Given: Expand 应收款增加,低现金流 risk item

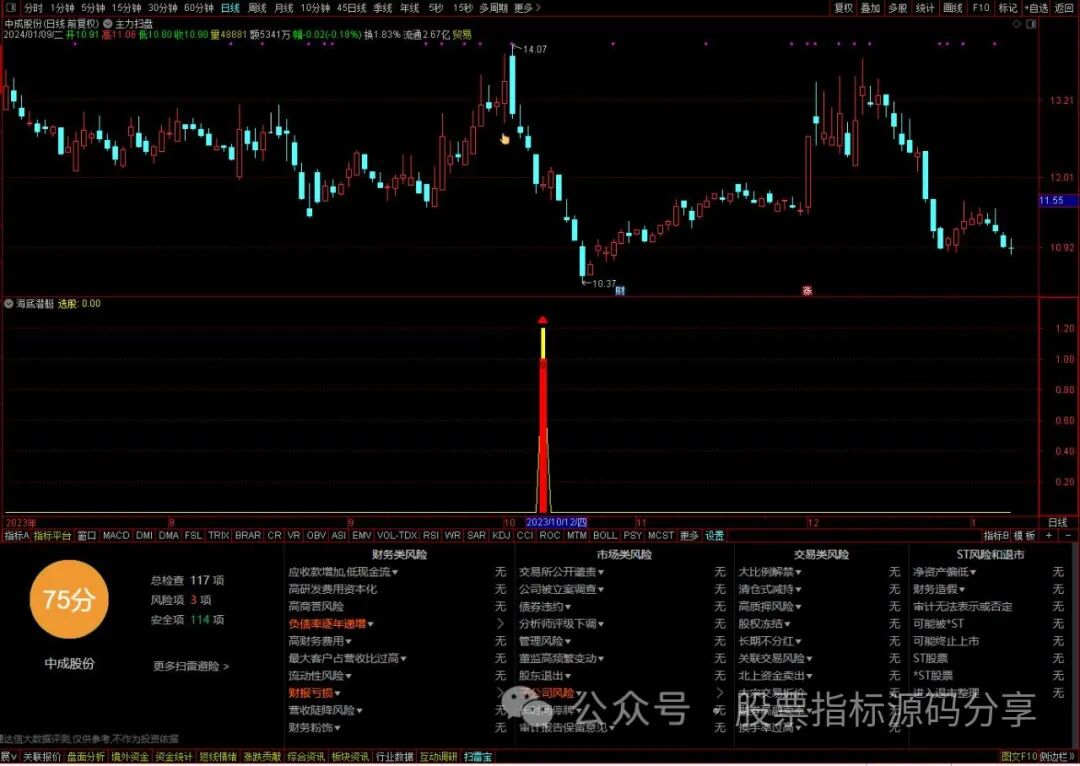Looking at the screenshot, I should [x=343, y=572].
